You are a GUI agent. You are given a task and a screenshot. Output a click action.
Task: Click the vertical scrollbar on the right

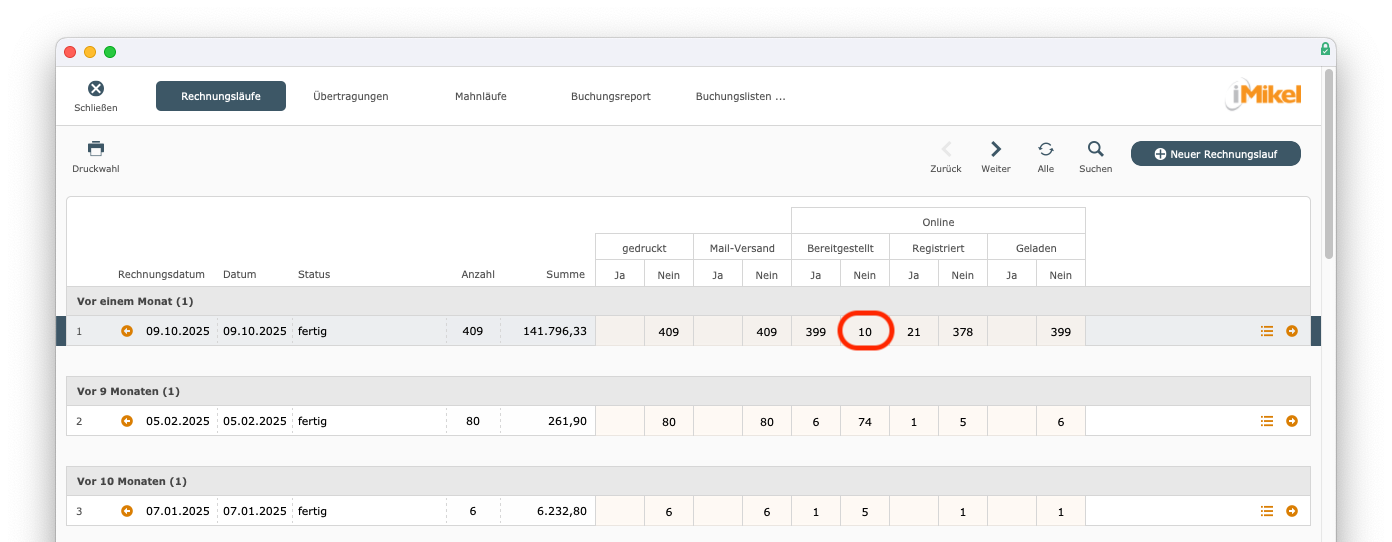[1328, 160]
